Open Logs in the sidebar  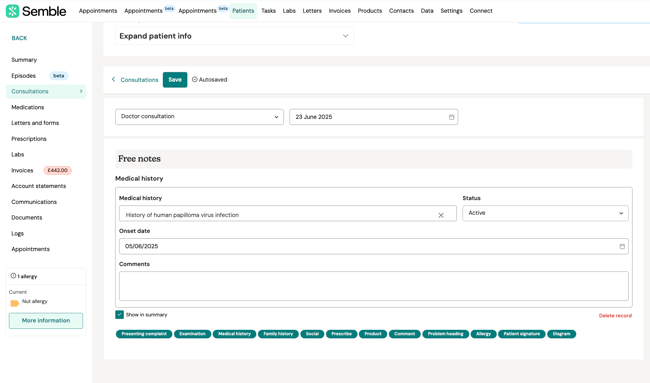point(17,233)
